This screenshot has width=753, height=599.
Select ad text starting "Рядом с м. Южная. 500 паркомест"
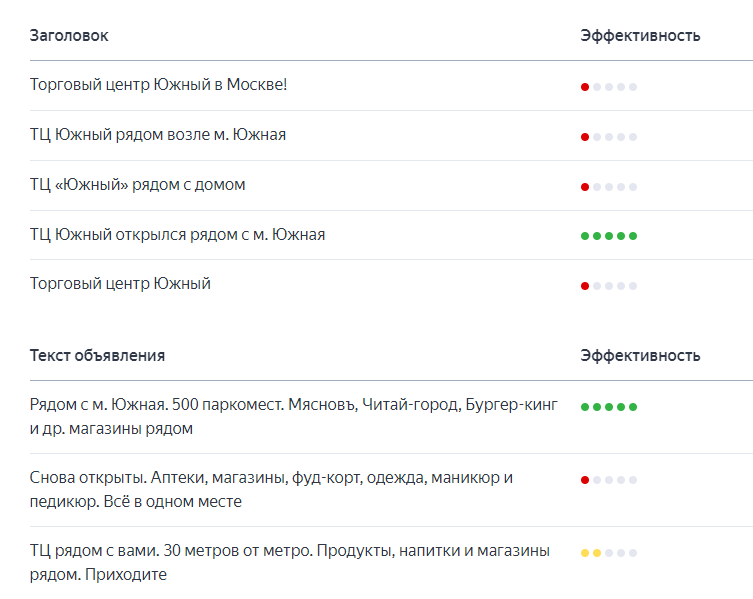coord(294,417)
